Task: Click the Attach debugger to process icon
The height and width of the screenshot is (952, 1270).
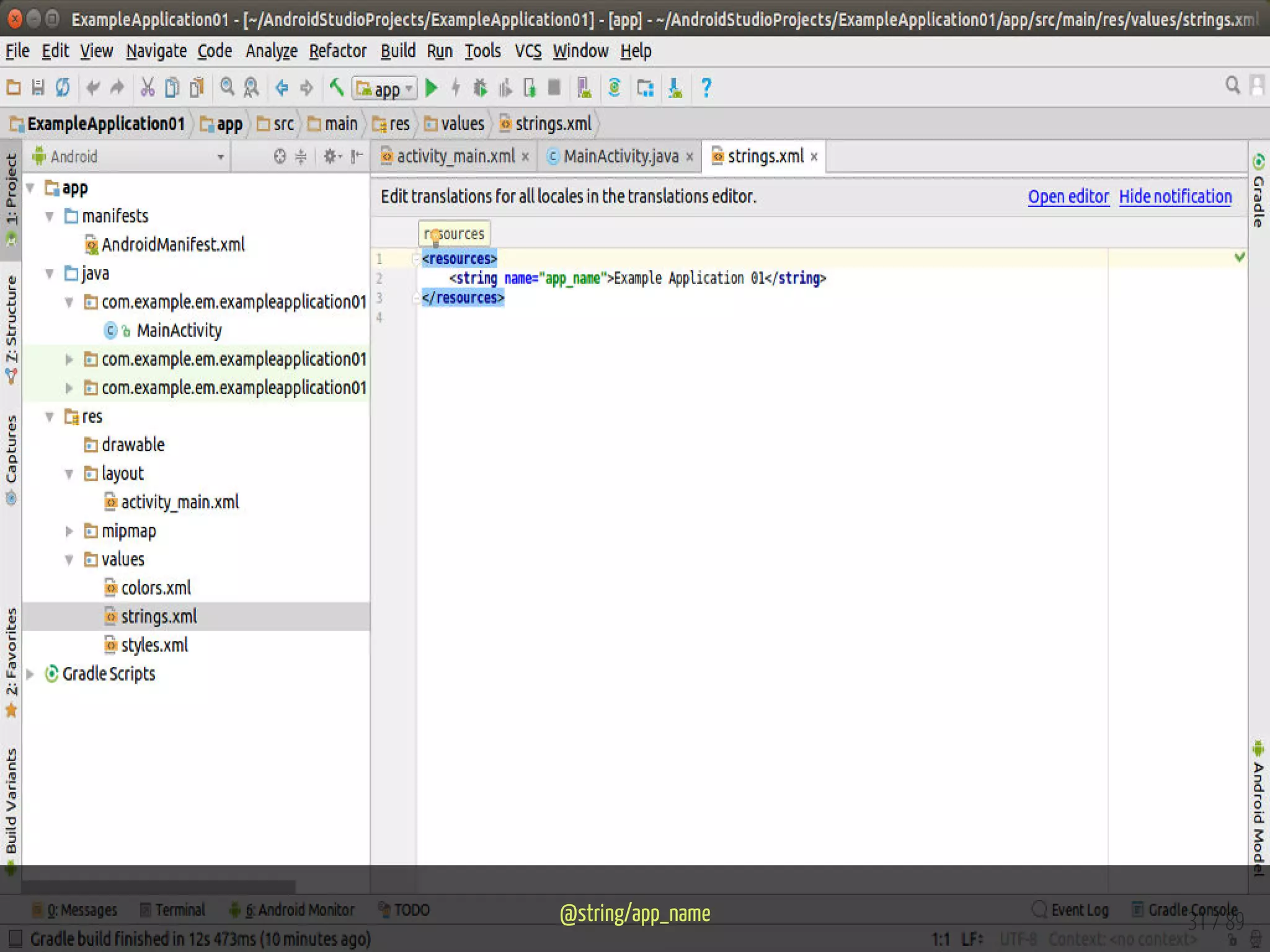Action: [530, 88]
